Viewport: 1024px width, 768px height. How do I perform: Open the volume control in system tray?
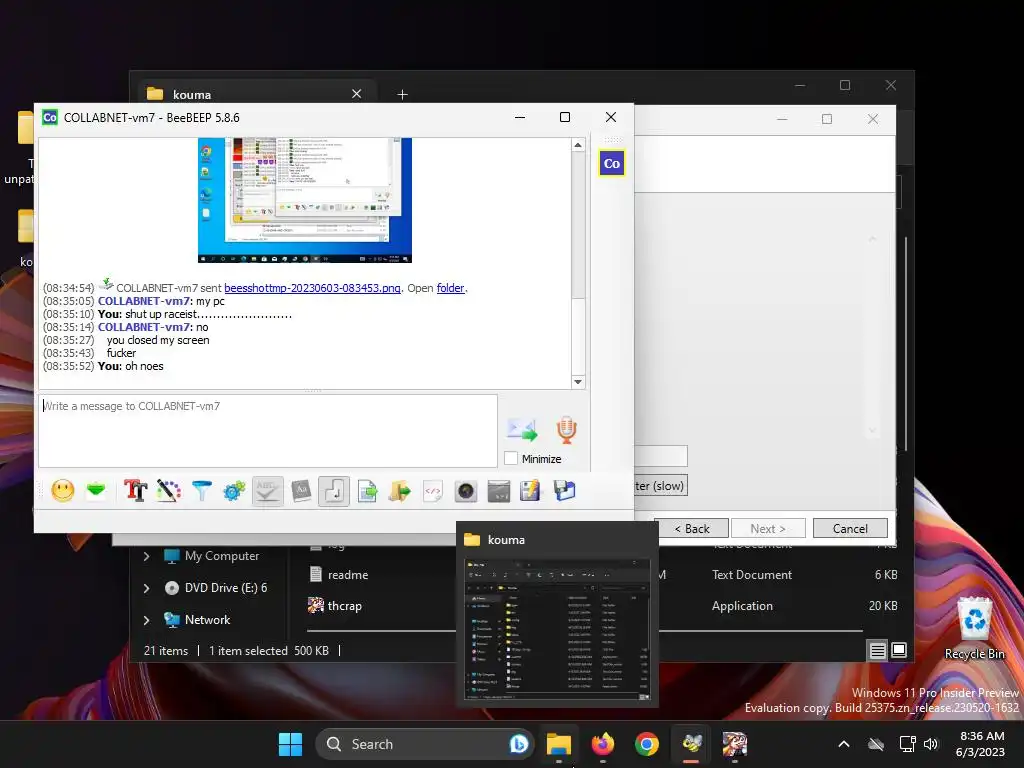(x=931, y=744)
